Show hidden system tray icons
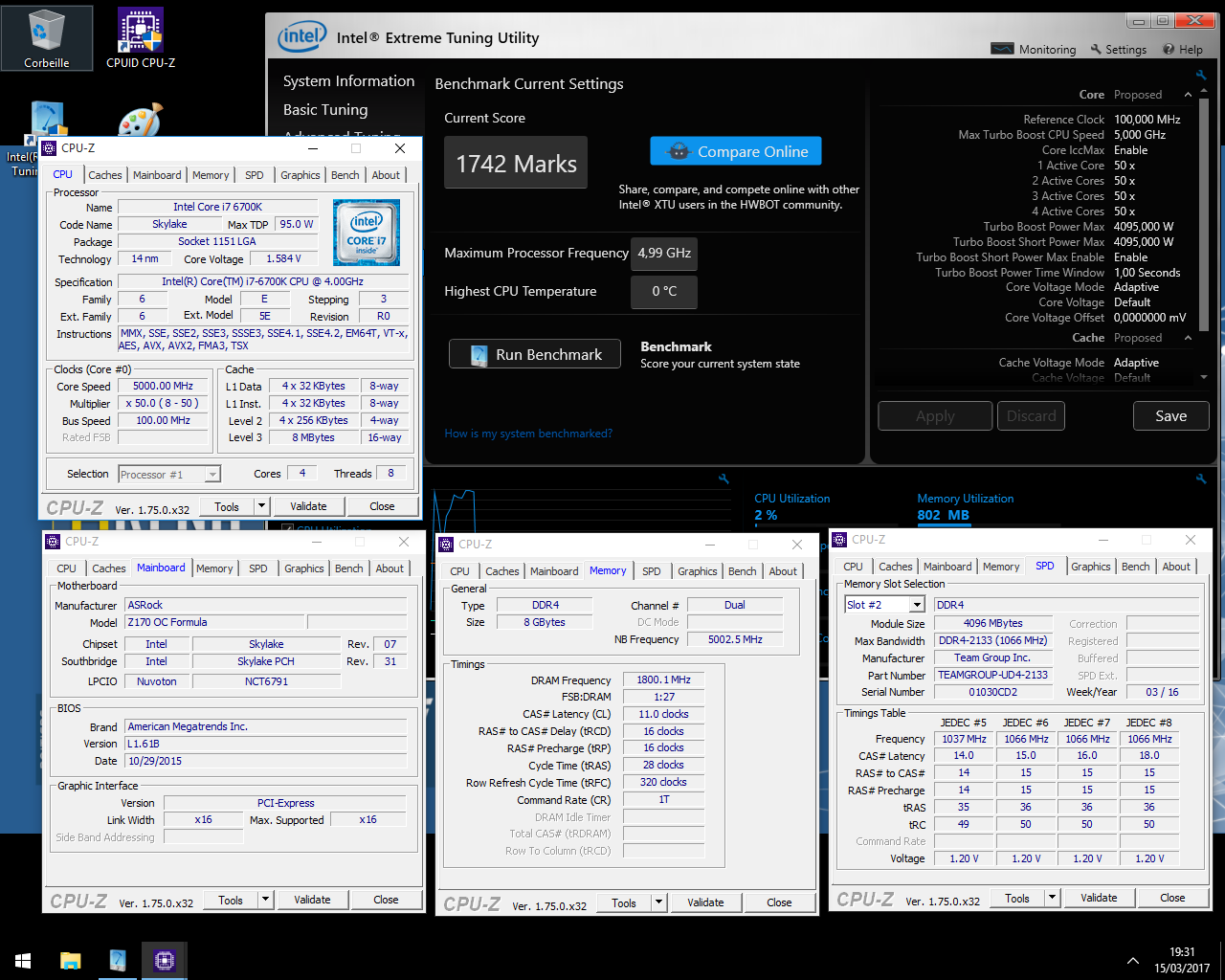The image size is (1225, 980). tap(1133, 961)
